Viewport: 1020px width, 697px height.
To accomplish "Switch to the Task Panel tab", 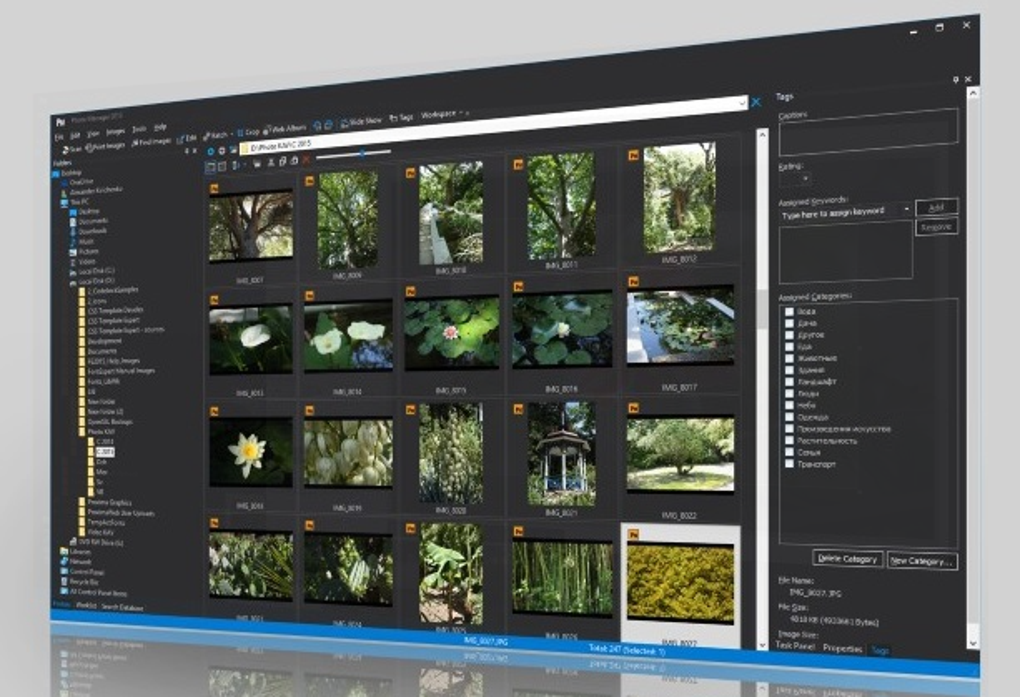I will (x=795, y=646).
